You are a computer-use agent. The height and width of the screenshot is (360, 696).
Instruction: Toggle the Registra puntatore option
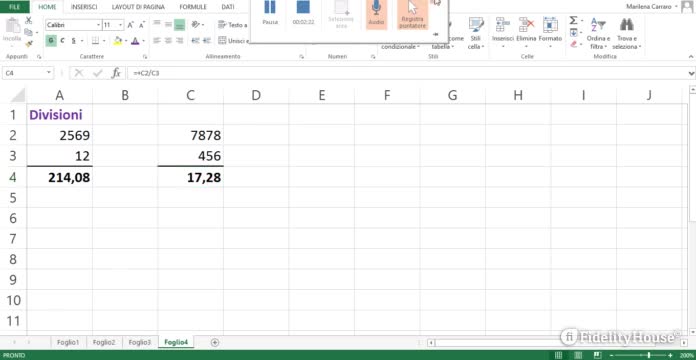(413, 13)
